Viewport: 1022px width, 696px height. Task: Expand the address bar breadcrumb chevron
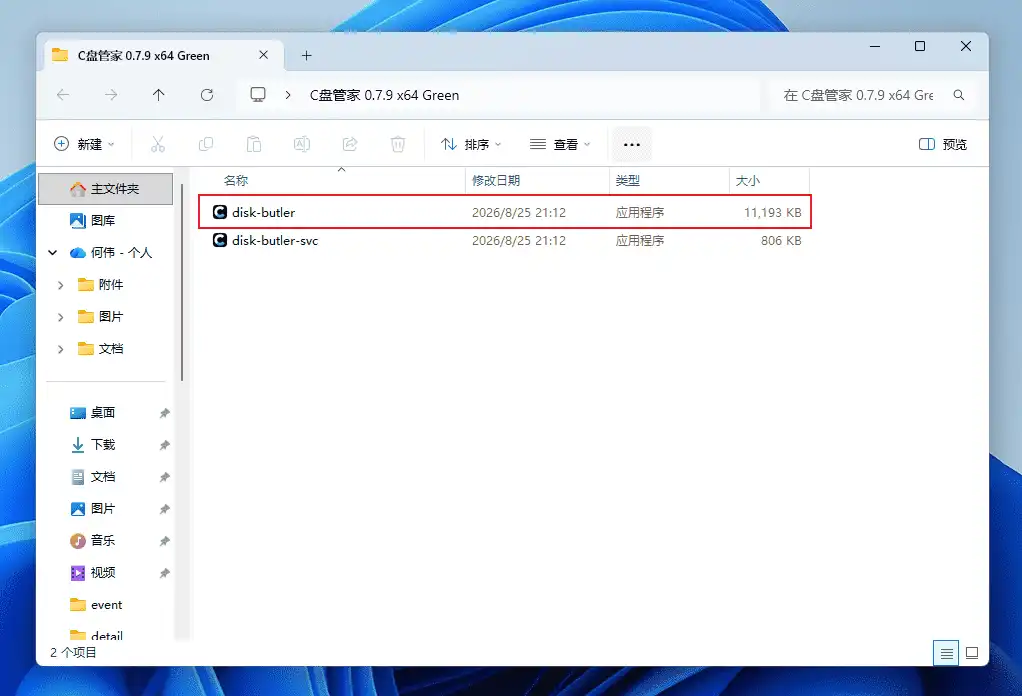287,95
